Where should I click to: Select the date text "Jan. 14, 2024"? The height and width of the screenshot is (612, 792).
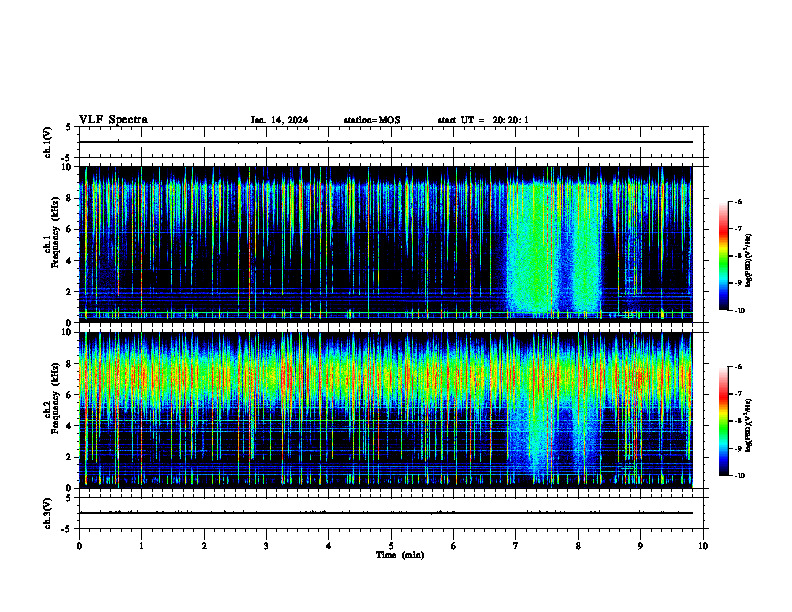pyautogui.click(x=279, y=120)
